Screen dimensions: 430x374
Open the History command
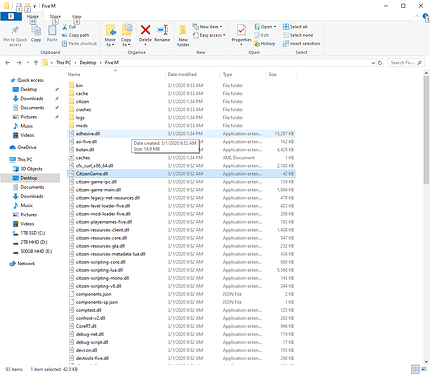coord(265,43)
